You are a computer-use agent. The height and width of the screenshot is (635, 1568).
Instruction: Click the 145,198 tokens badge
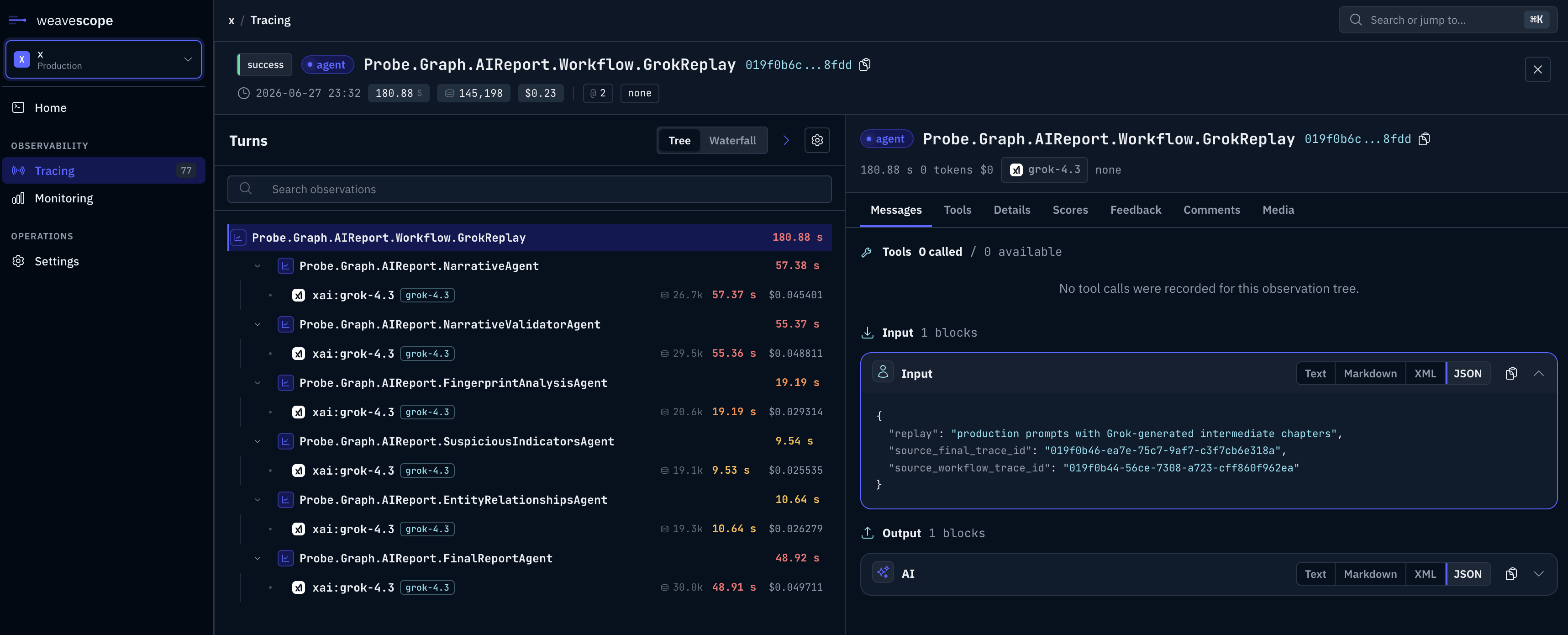(474, 93)
